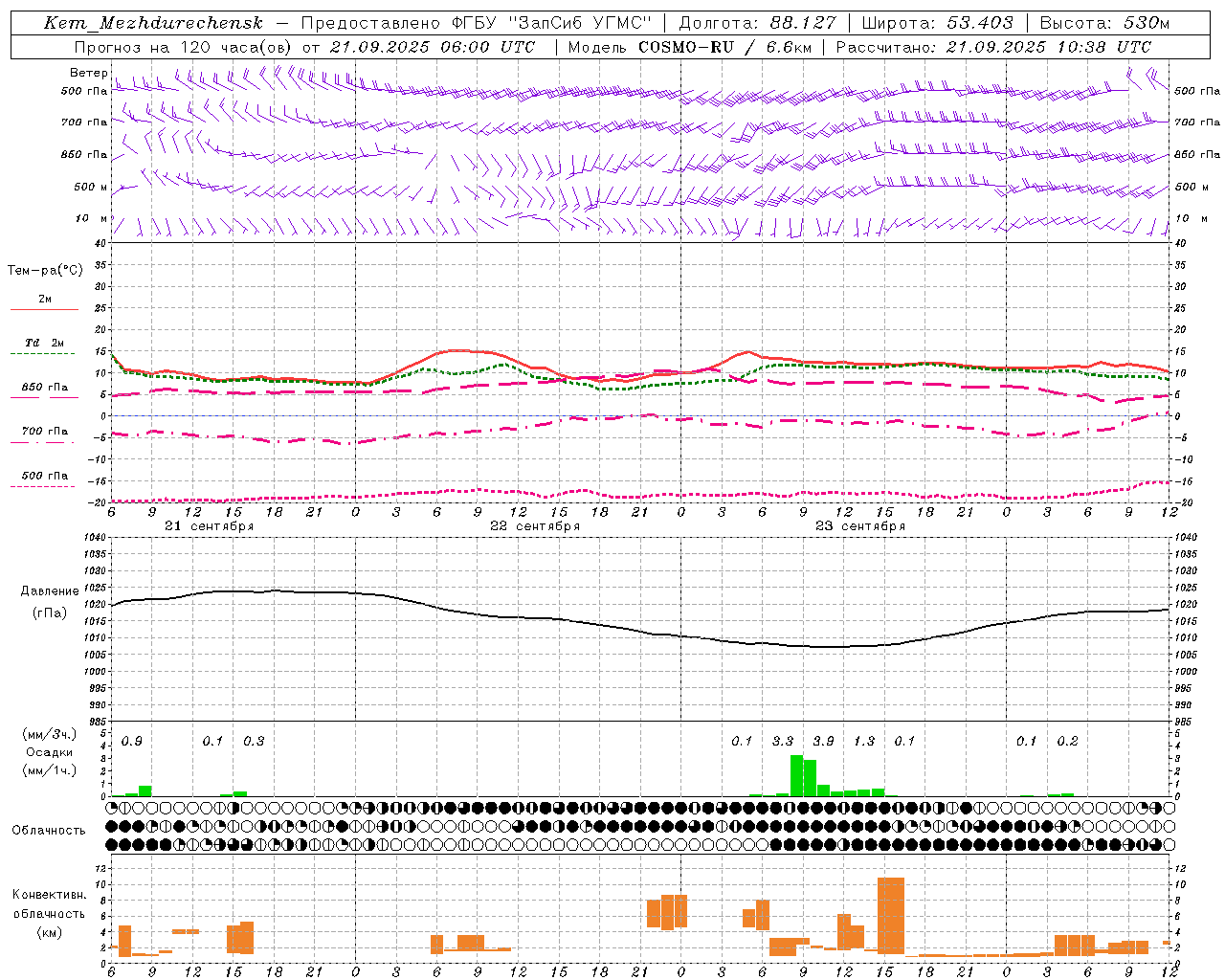The height and width of the screenshot is (980, 1225).
Task: Click the left-side 10 м wind level label
Action: pos(91,218)
